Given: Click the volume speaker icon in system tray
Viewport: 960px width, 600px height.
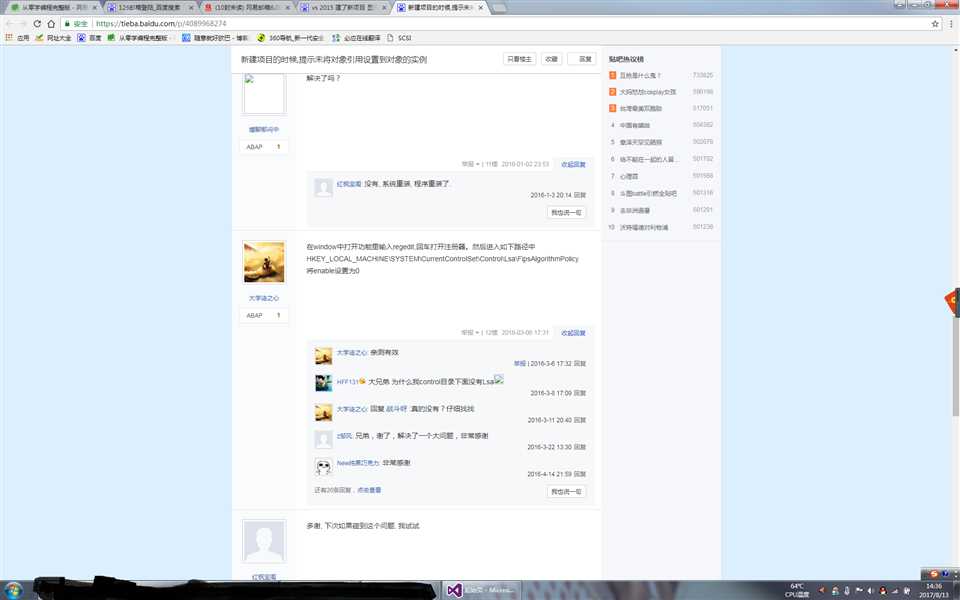Looking at the screenshot, I should tap(870, 591).
